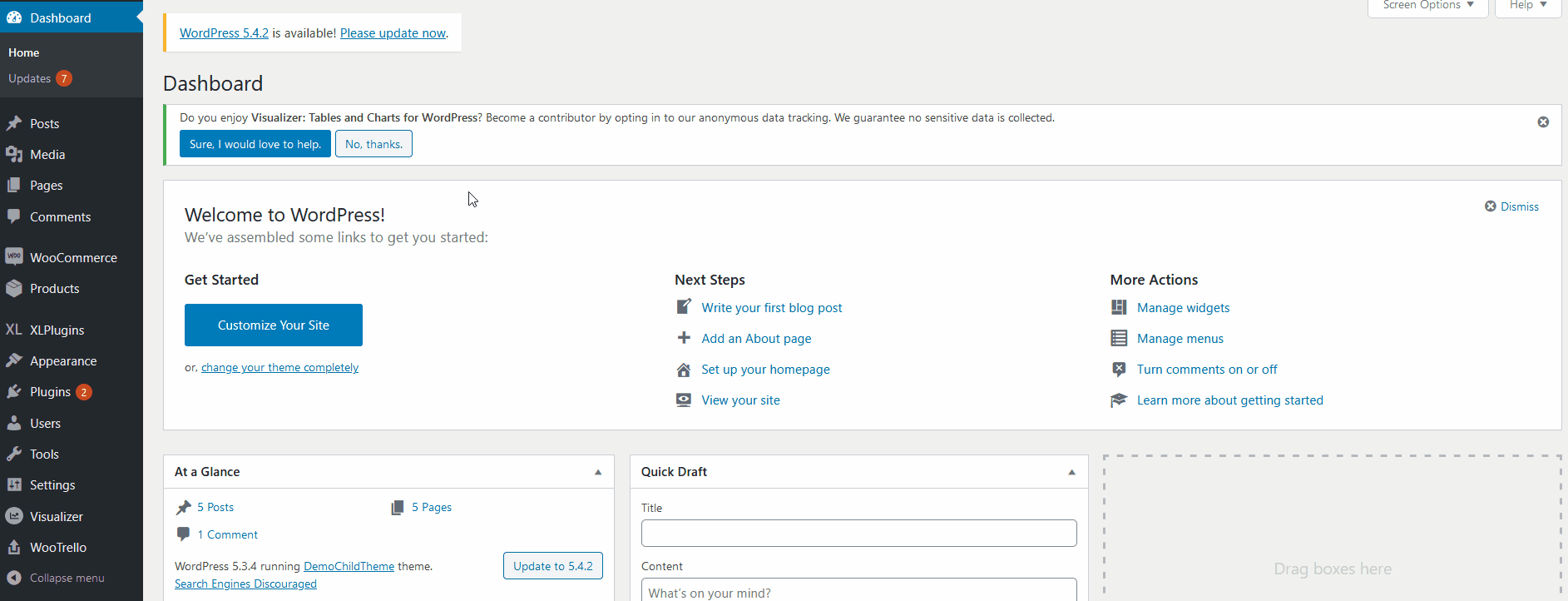Open the 5 Pages link

[432, 507]
